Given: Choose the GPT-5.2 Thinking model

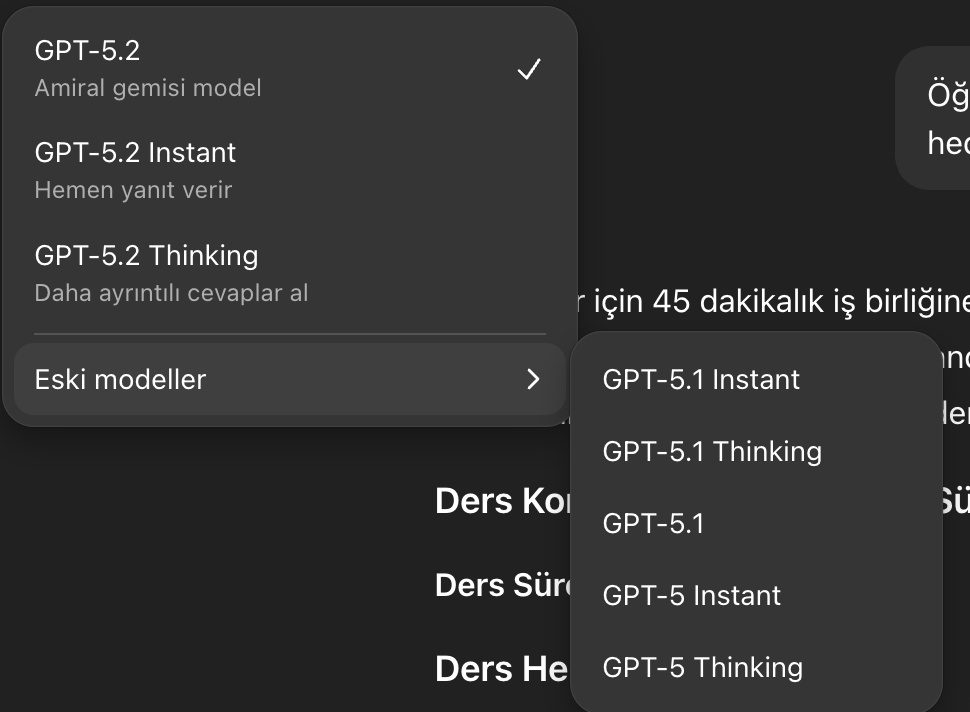Looking at the screenshot, I should (290, 273).
